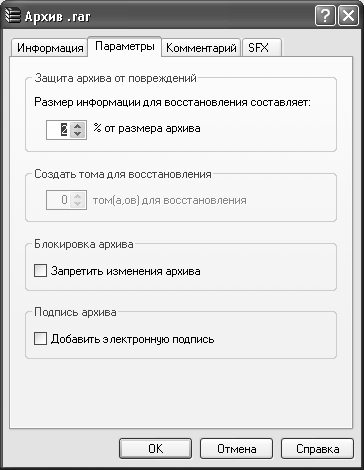Click the recovery volumes count field
Image resolution: width=364 pixels, height=470 pixels.
59,200
